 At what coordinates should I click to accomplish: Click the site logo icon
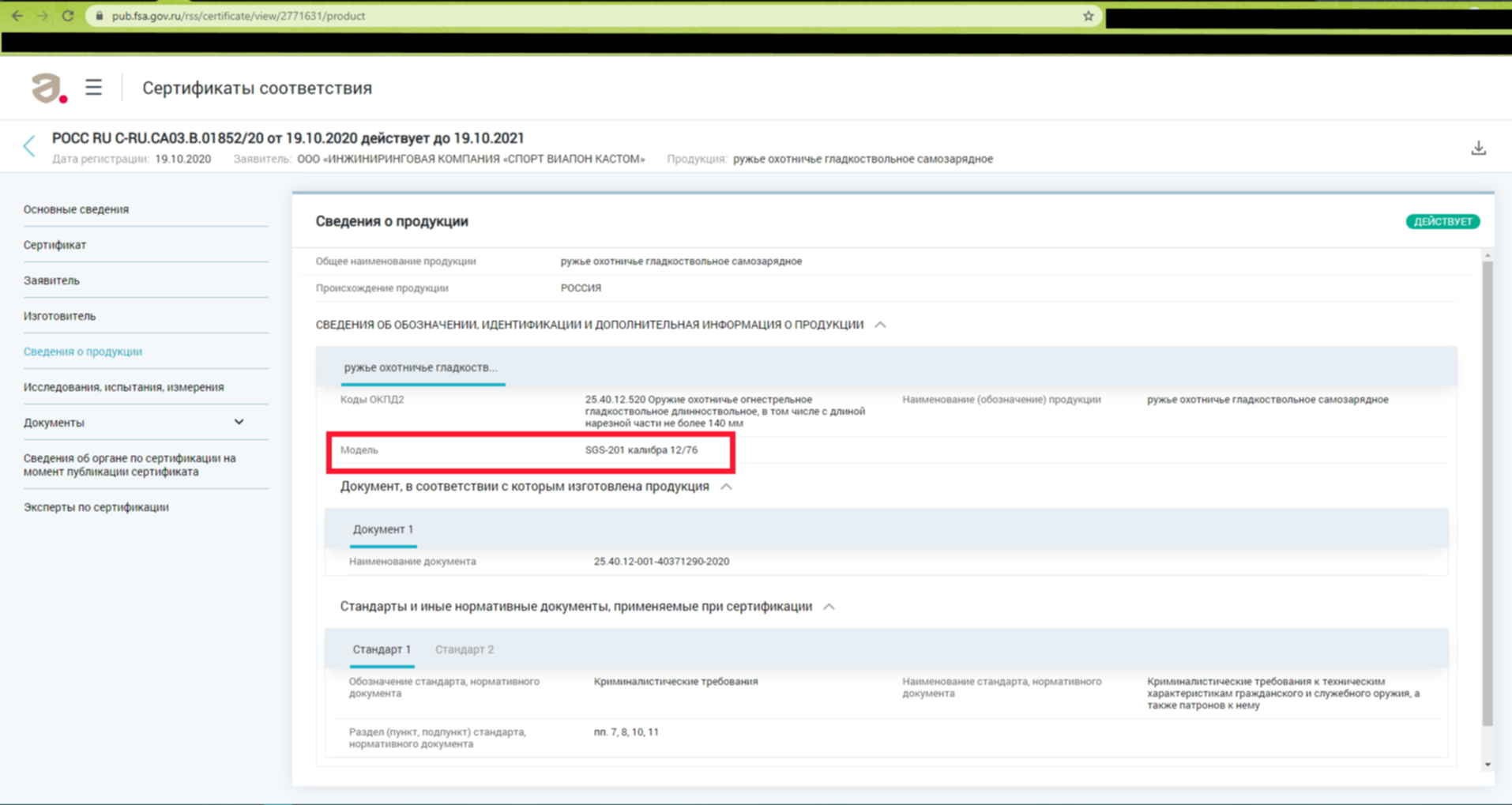click(48, 88)
